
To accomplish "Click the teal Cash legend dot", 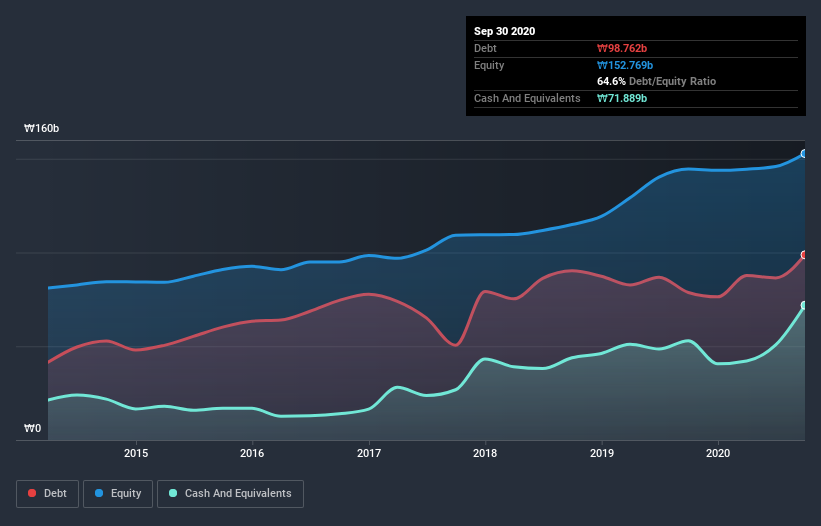I will tap(173, 493).
